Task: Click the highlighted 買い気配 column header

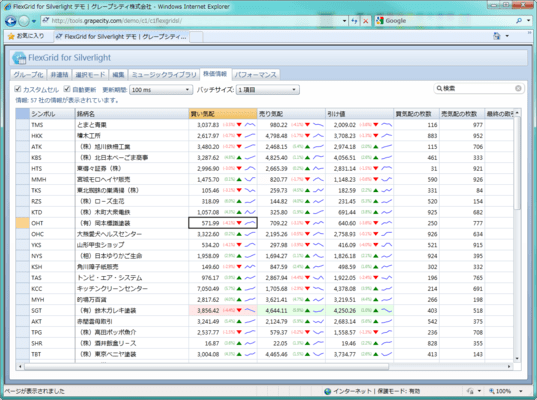Action: pyautogui.click(x=223, y=114)
